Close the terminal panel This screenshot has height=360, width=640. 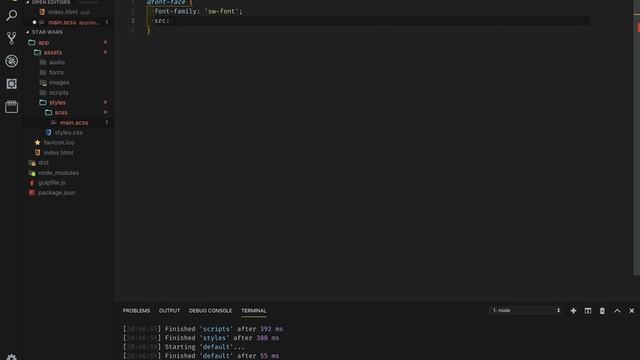tap(632, 311)
